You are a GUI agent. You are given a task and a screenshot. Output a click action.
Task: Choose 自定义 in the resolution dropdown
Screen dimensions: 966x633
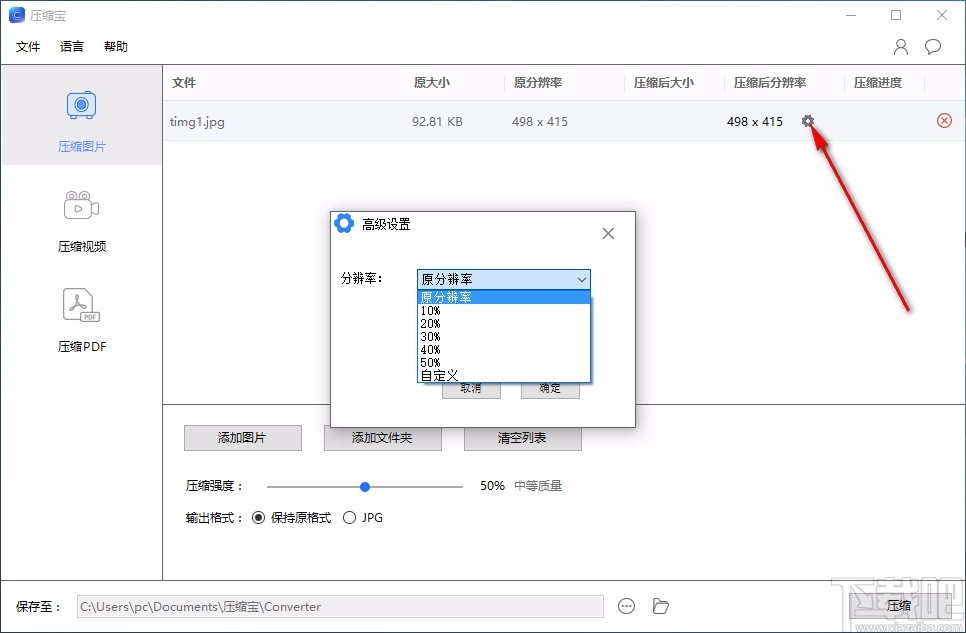tap(438, 375)
